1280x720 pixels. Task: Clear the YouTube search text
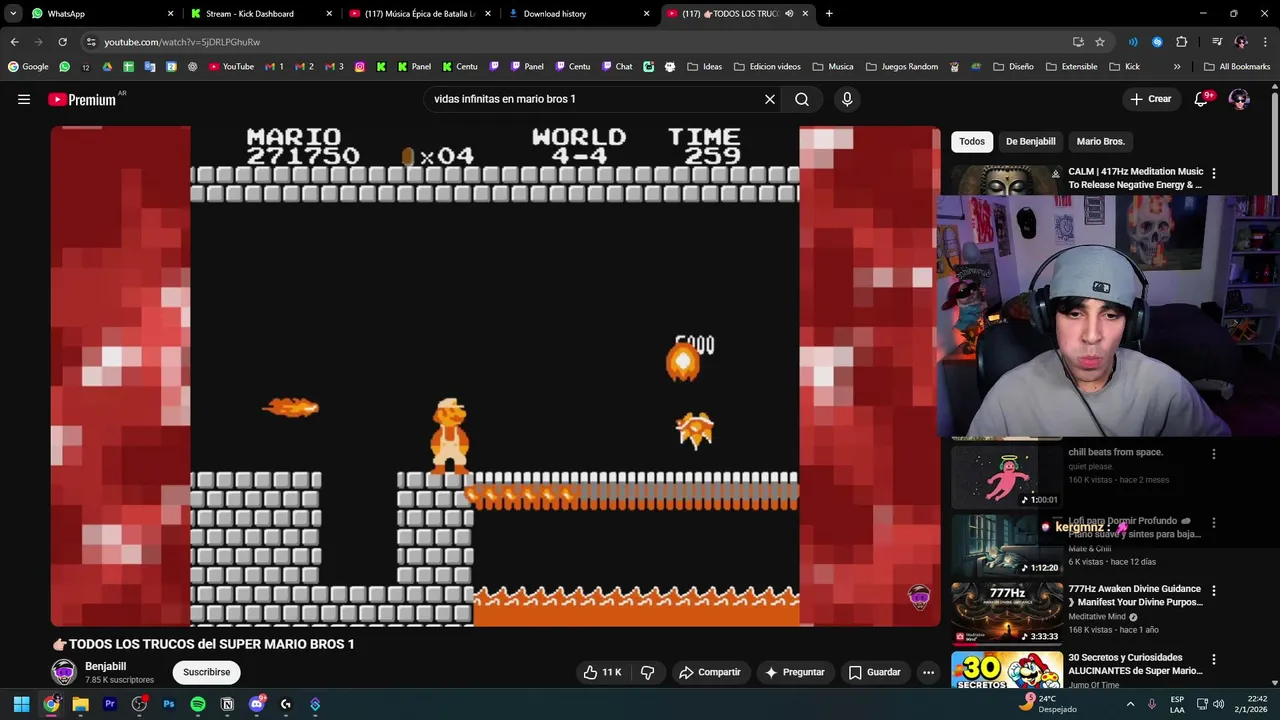tap(770, 99)
